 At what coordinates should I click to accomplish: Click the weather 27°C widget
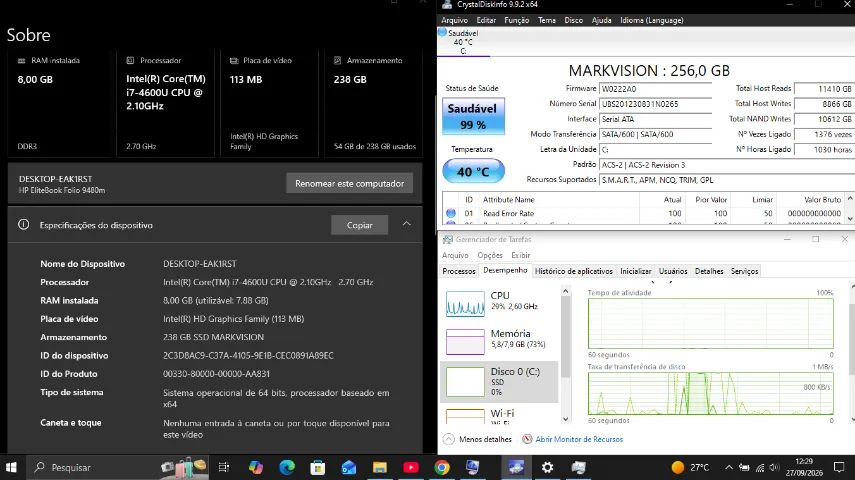click(690, 467)
